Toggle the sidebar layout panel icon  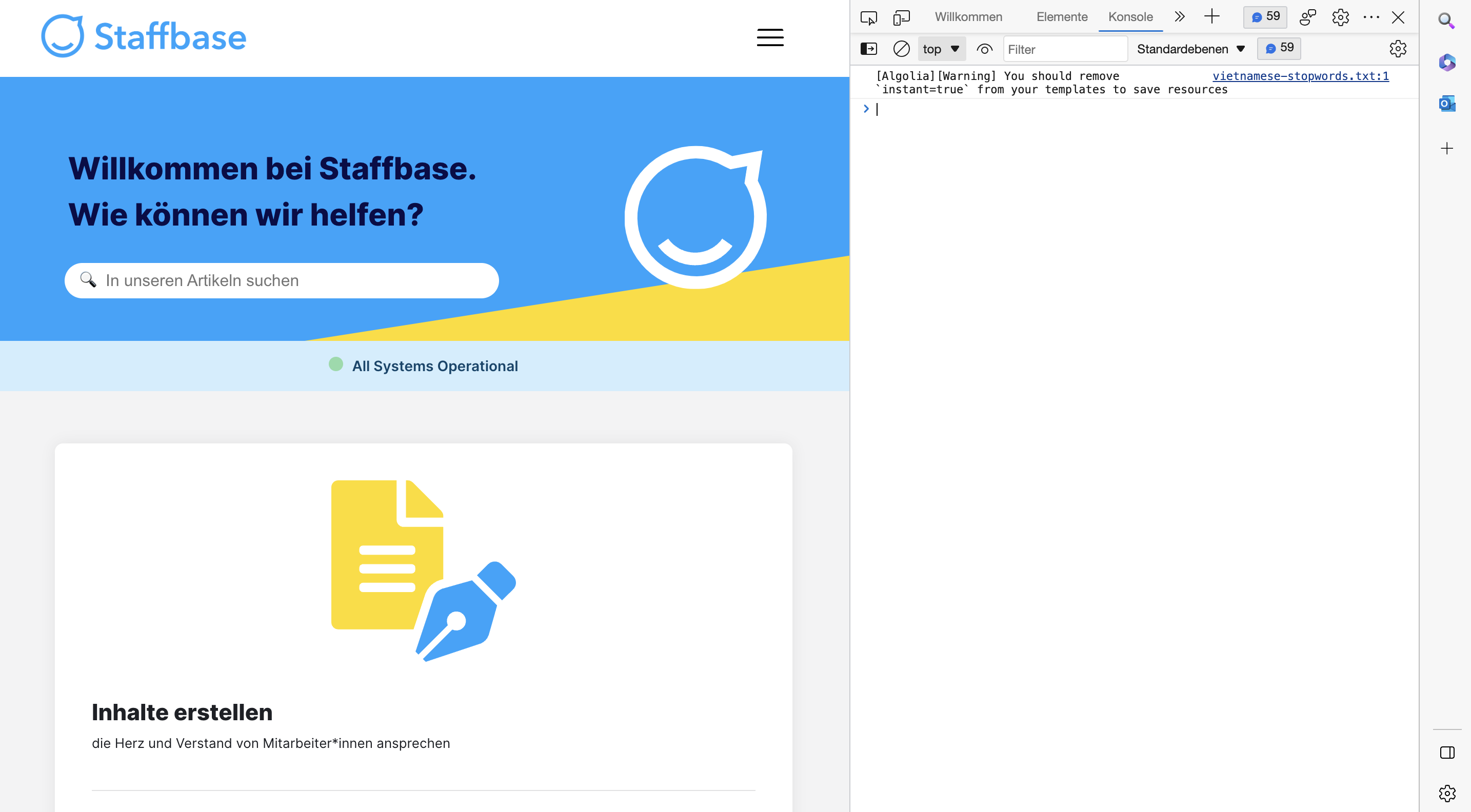(1447, 753)
